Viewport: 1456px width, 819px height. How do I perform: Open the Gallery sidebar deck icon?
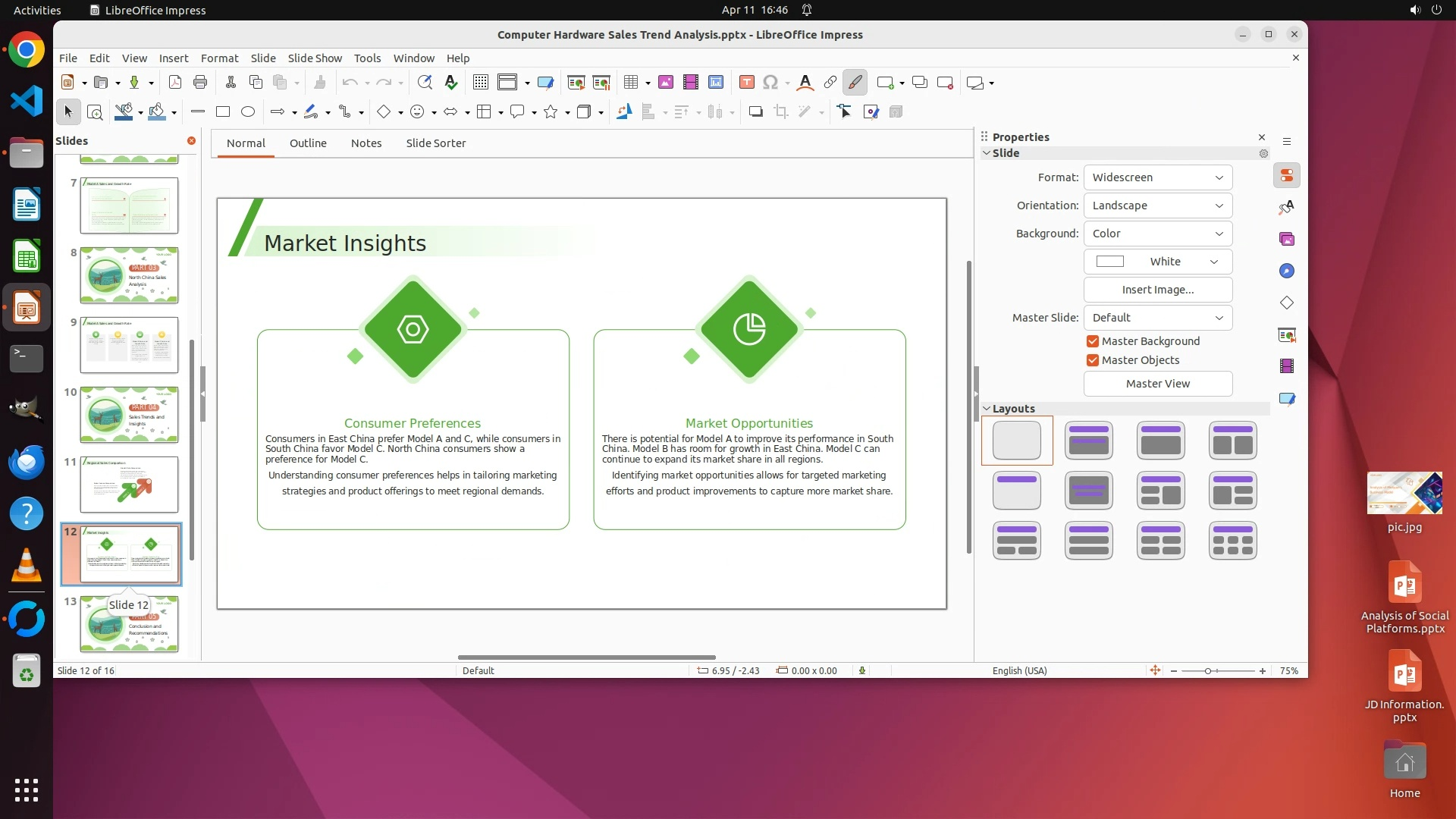click(1287, 240)
